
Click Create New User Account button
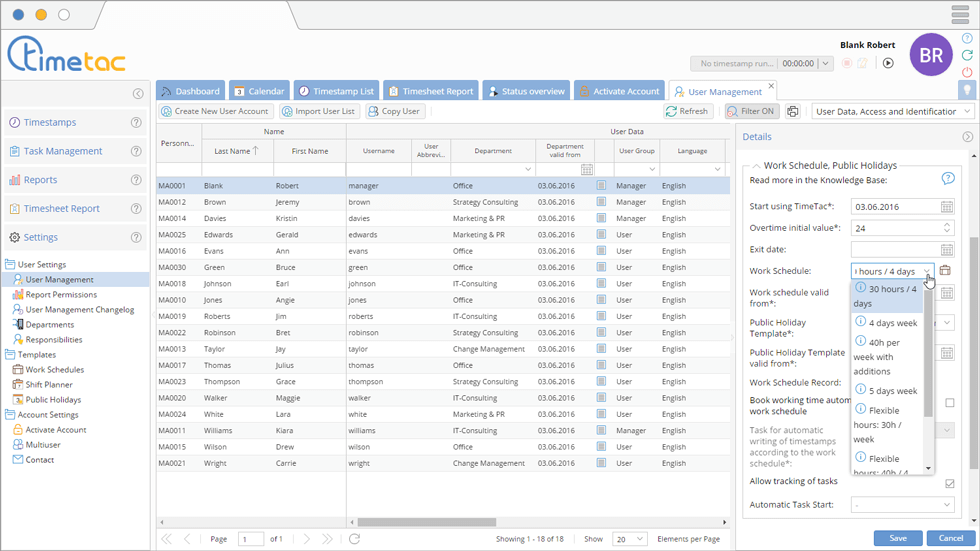215,112
